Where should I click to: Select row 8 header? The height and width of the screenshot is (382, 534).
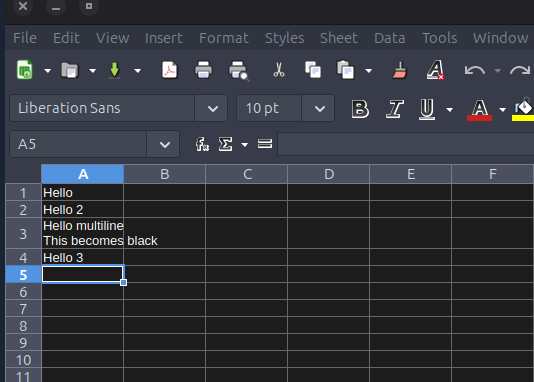23,325
